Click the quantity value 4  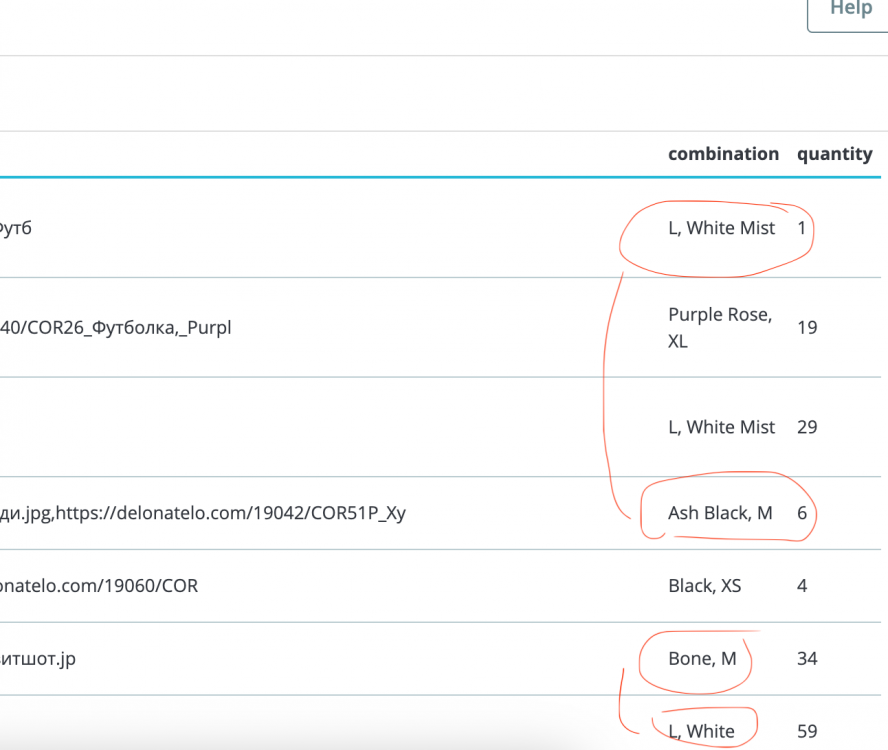pyautogui.click(x=802, y=586)
